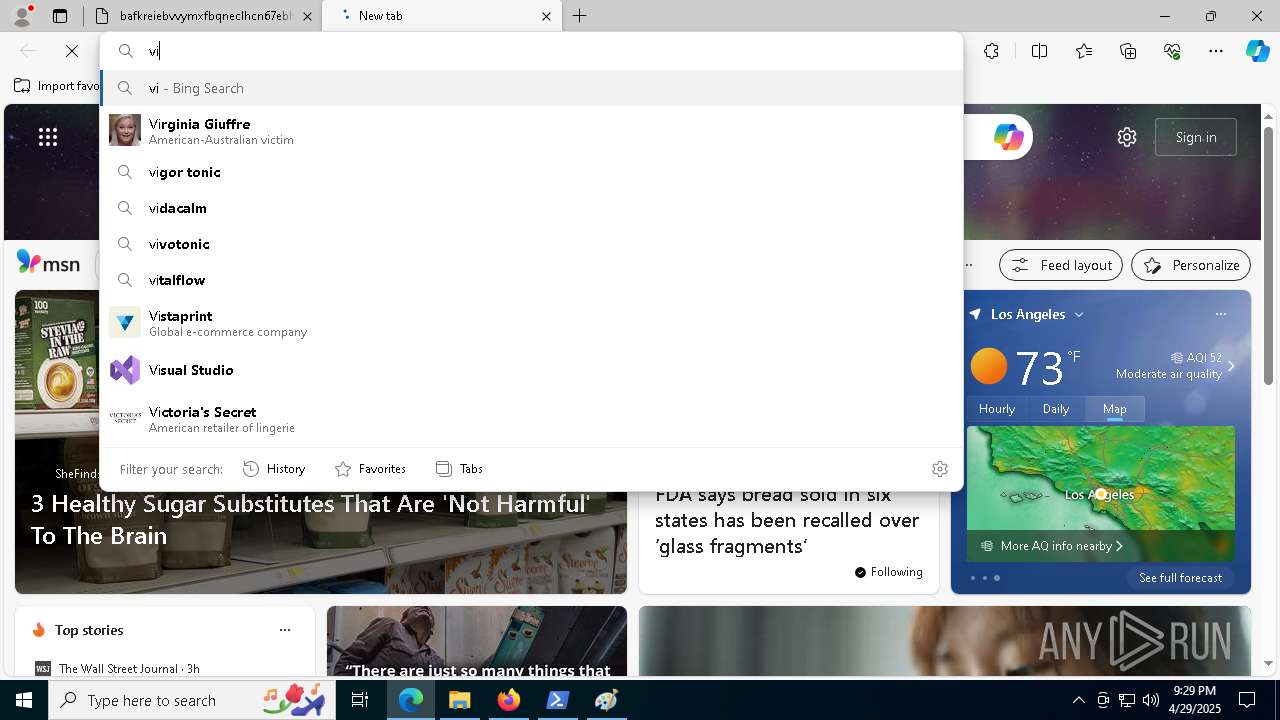The image size is (1280, 720).
Task: Open the Copilot logo on the new tab page
Action: click(x=1008, y=137)
